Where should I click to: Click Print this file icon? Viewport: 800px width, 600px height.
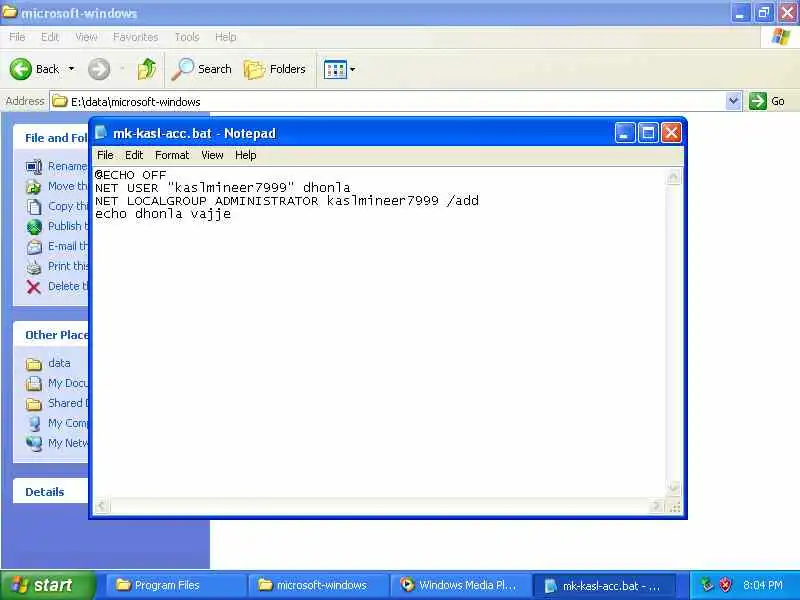point(34,267)
